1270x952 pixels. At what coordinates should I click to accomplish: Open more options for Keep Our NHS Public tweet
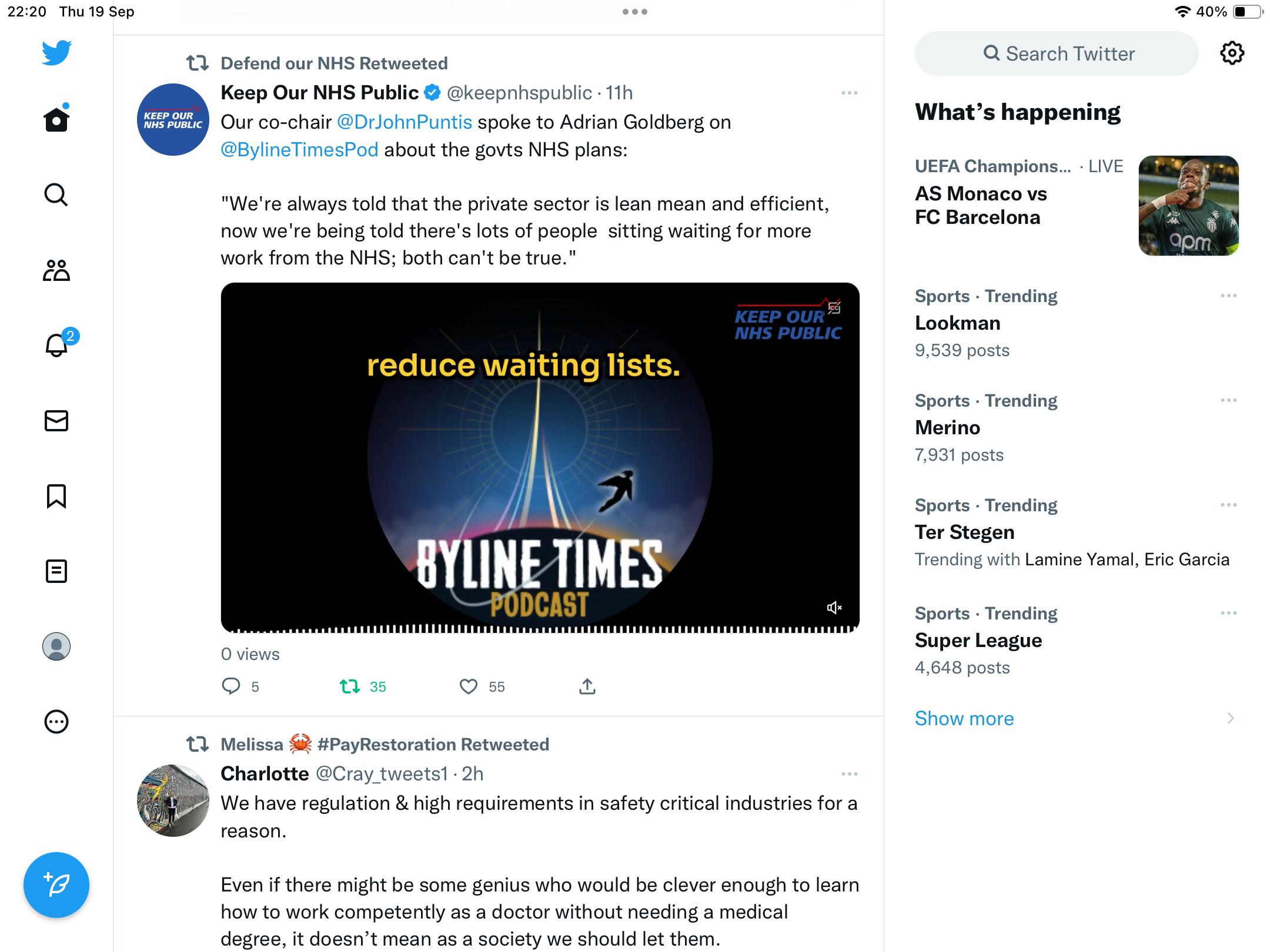(x=849, y=93)
